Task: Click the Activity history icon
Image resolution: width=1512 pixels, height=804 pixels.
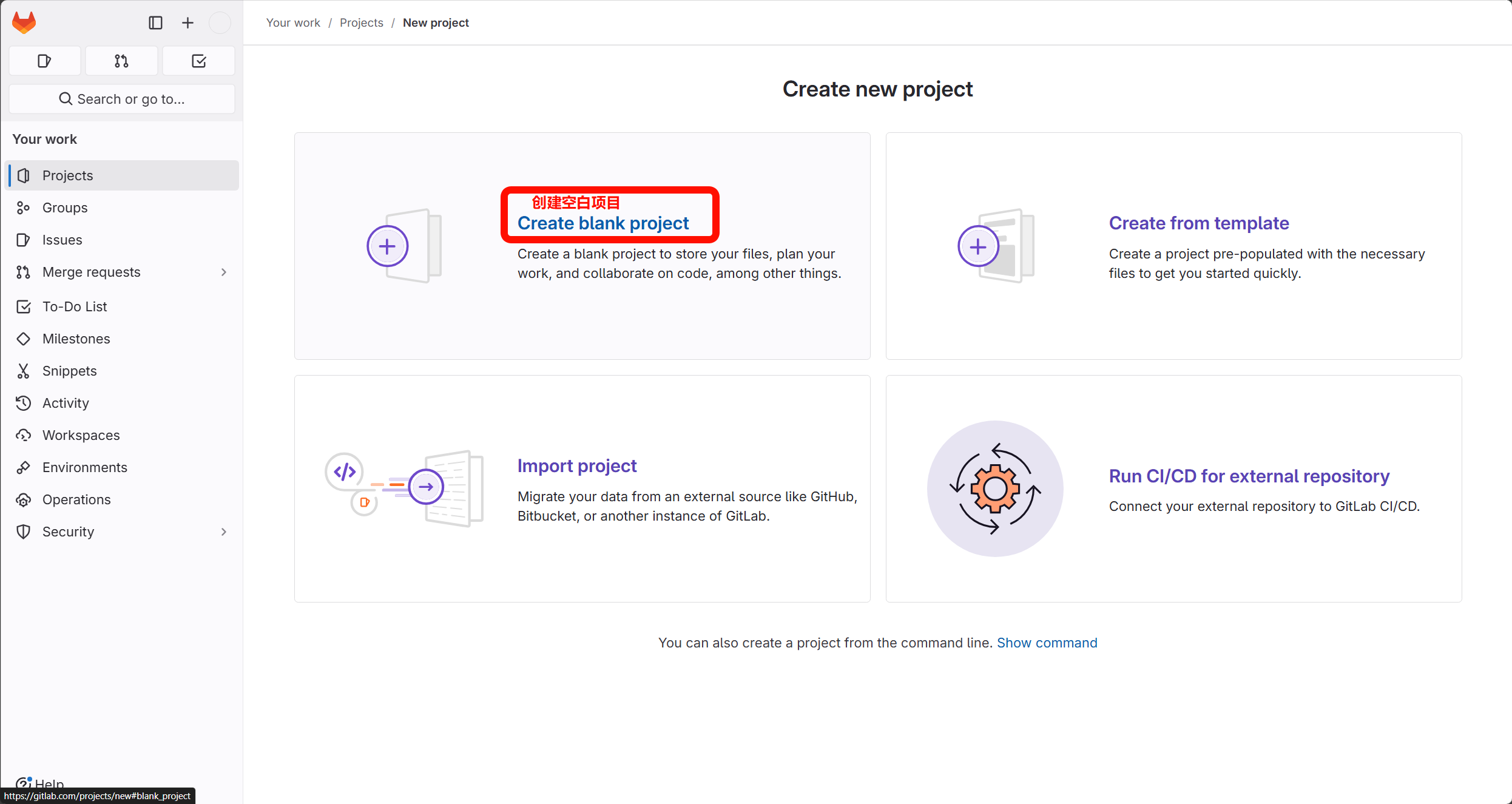Action: tap(24, 403)
